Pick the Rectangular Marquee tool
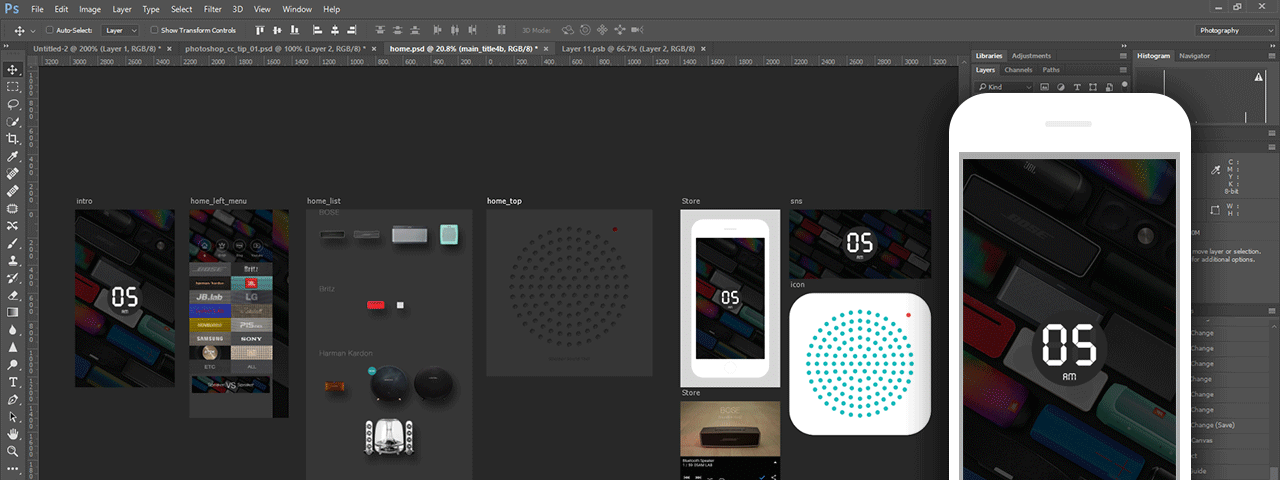Image resolution: width=1280 pixels, height=480 pixels. [x=13, y=87]
